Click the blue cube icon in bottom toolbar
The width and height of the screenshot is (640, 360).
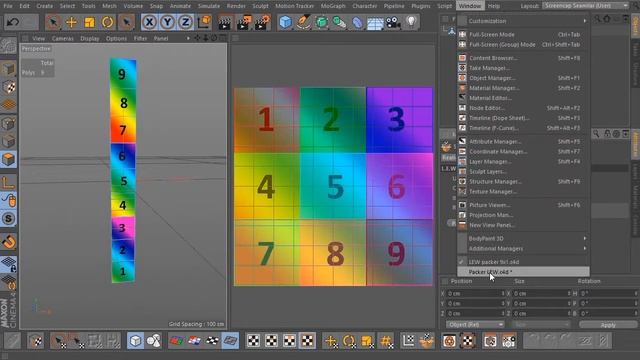click(x=135, y=340)
